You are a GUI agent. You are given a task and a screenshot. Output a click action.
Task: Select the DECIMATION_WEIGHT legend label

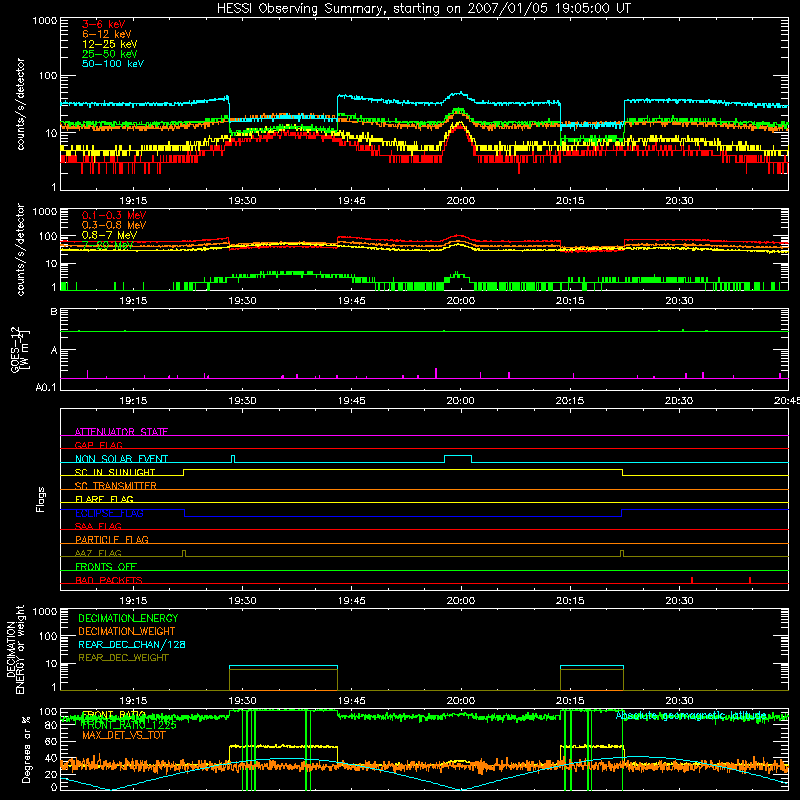[127, 631]
